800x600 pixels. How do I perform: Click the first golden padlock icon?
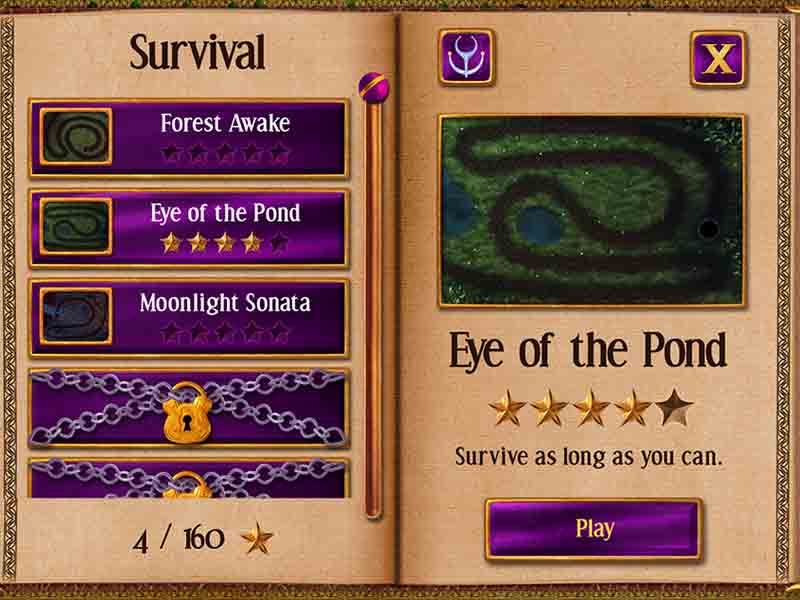coord(187,413)
